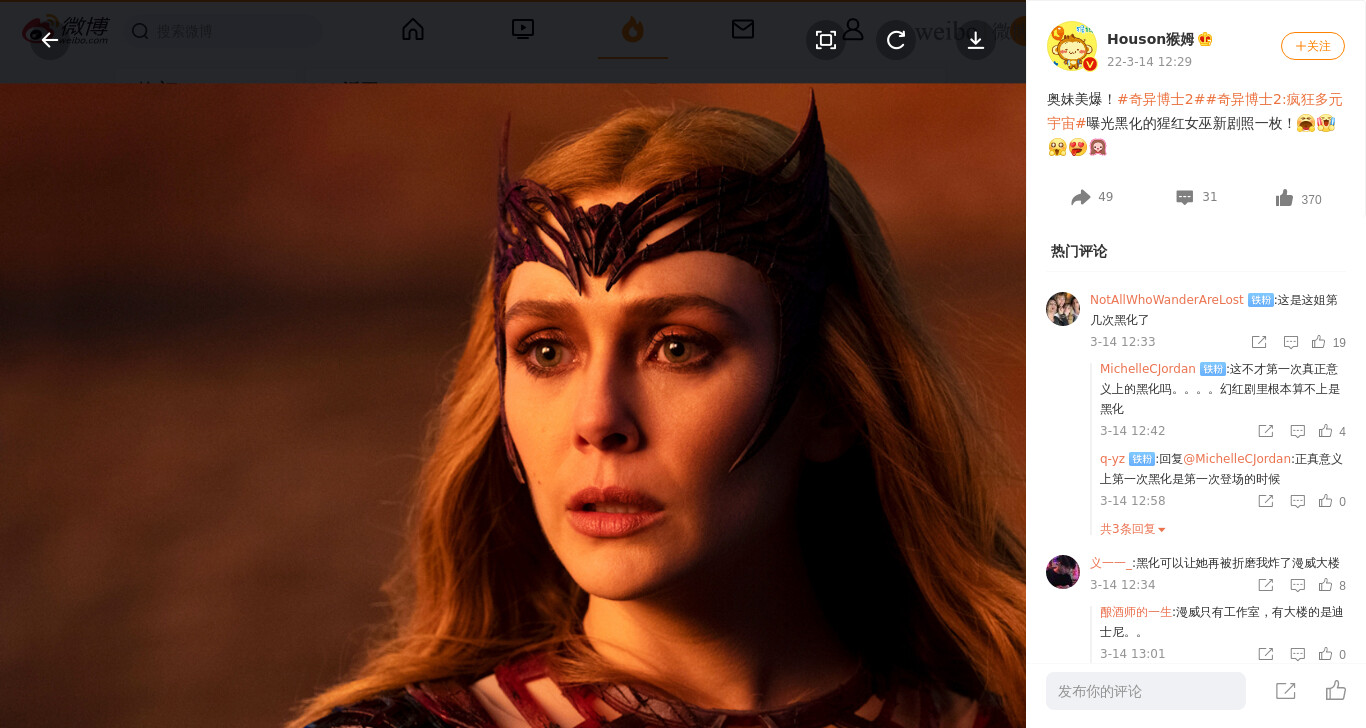1366x728 pixels.
Task: Open the hot trending flame icon
Action: pyautogui.click(x=633, y=30)
